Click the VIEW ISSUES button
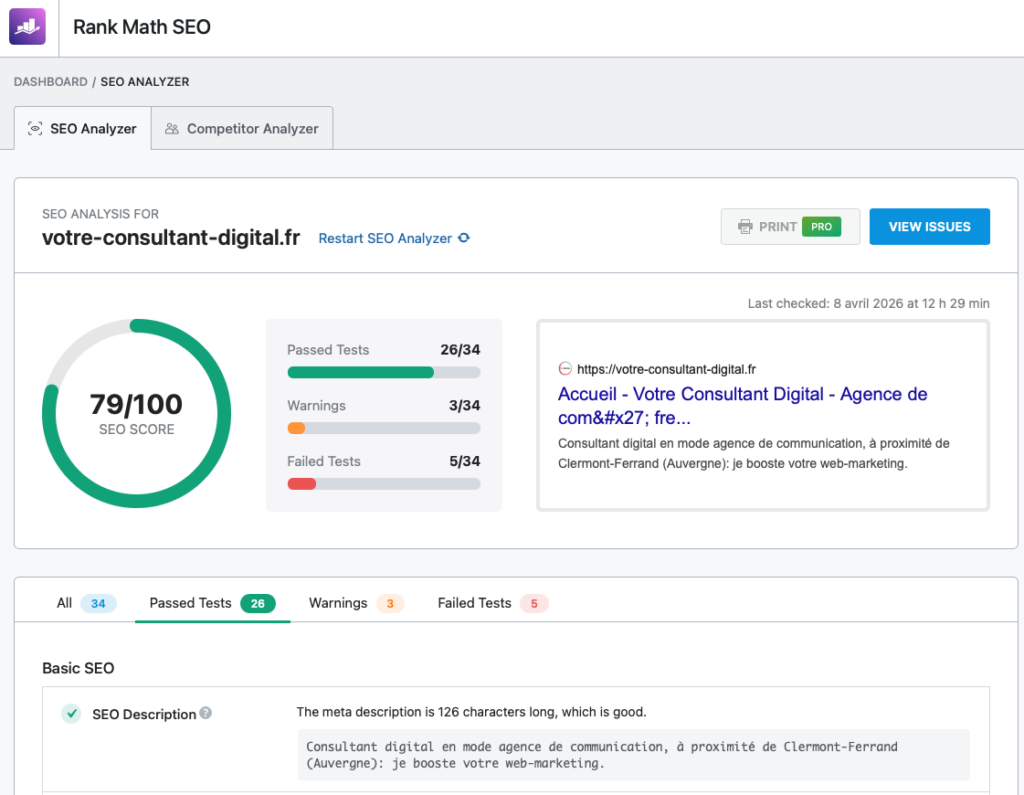 click(929, 227)
